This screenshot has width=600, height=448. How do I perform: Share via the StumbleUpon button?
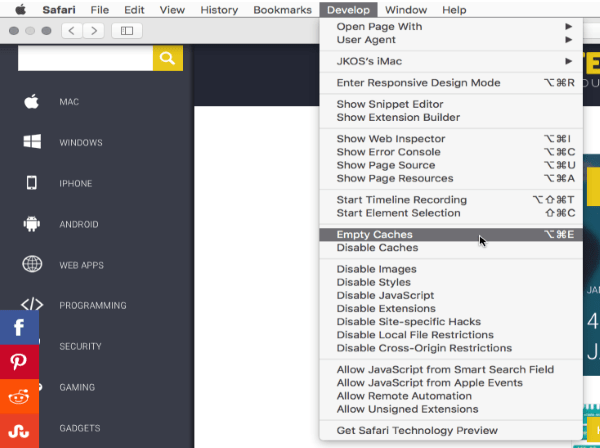pyautogui.click(x=19, y=431)
